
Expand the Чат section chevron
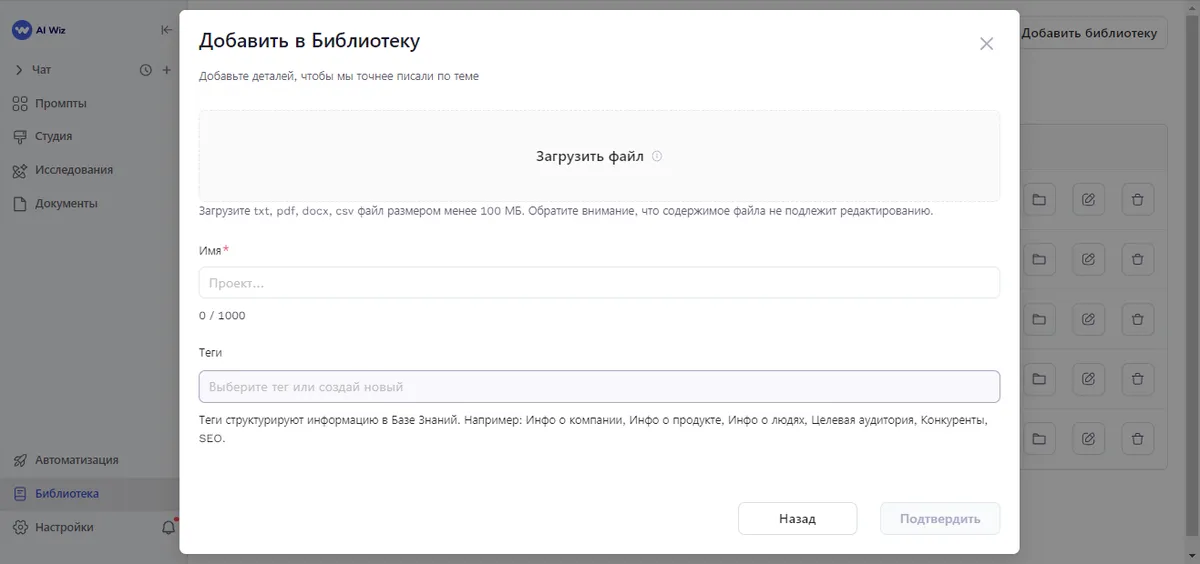pos(19,70)
